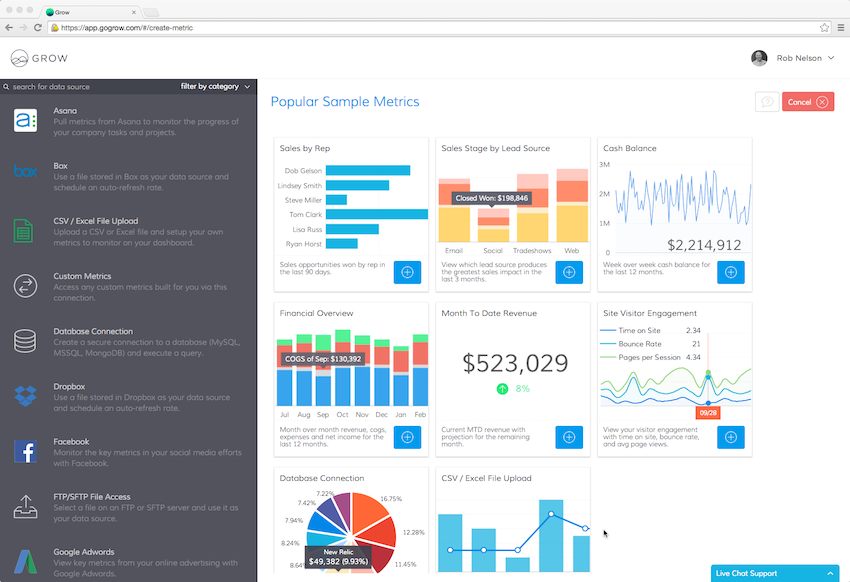Click the Grow logo
Image resolution: width=850 pixels, height=582 pixels.
(39, 58)
